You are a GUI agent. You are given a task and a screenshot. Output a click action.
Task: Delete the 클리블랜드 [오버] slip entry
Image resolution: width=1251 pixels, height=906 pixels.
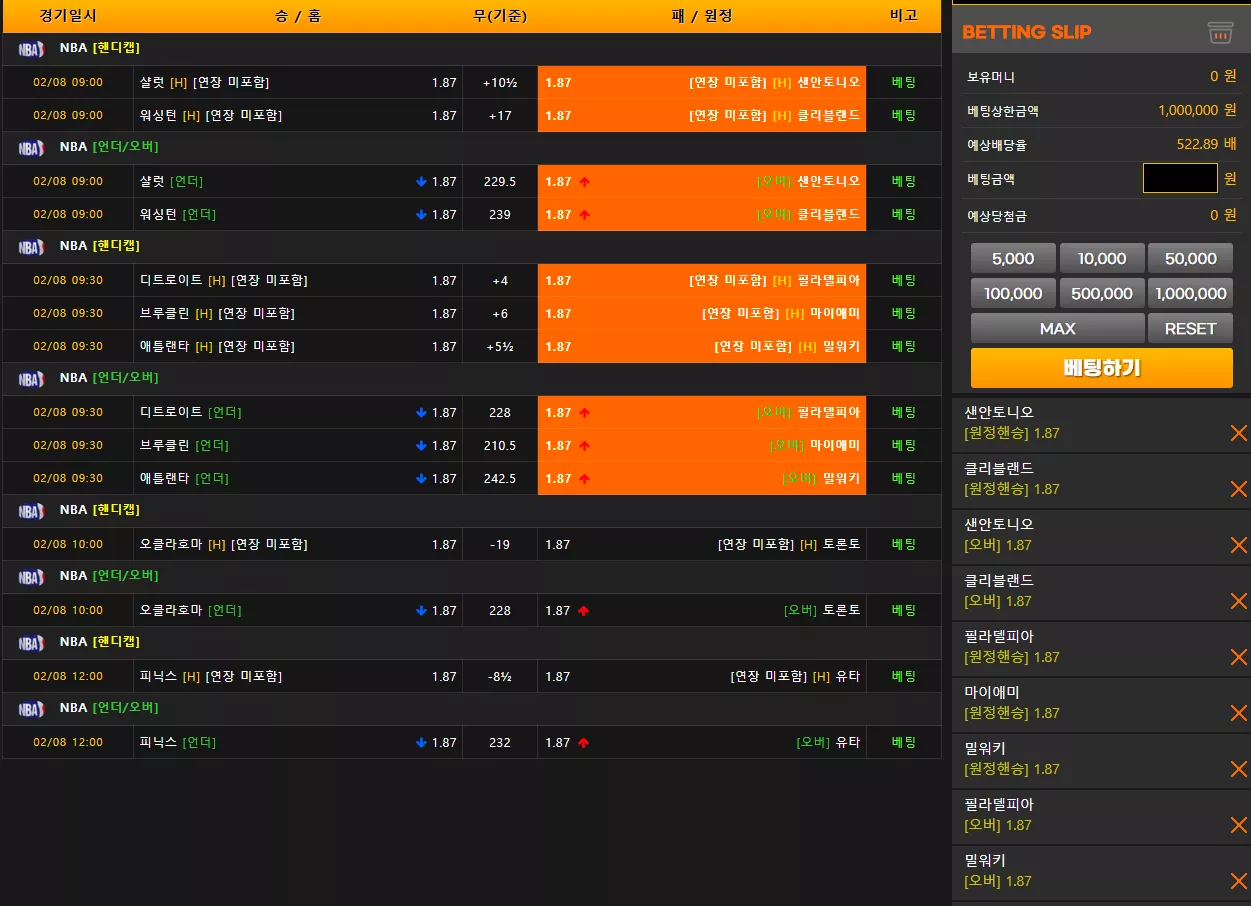[1238, 601]
